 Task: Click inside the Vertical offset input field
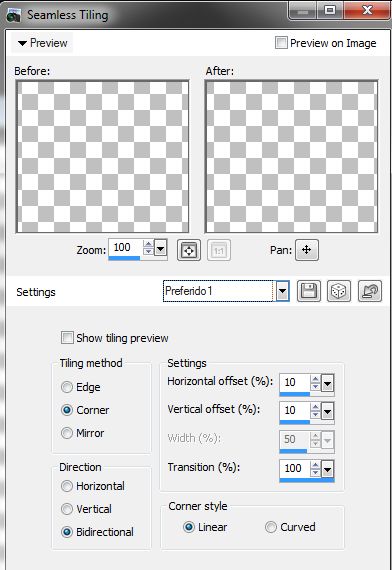tap(295, 411)
